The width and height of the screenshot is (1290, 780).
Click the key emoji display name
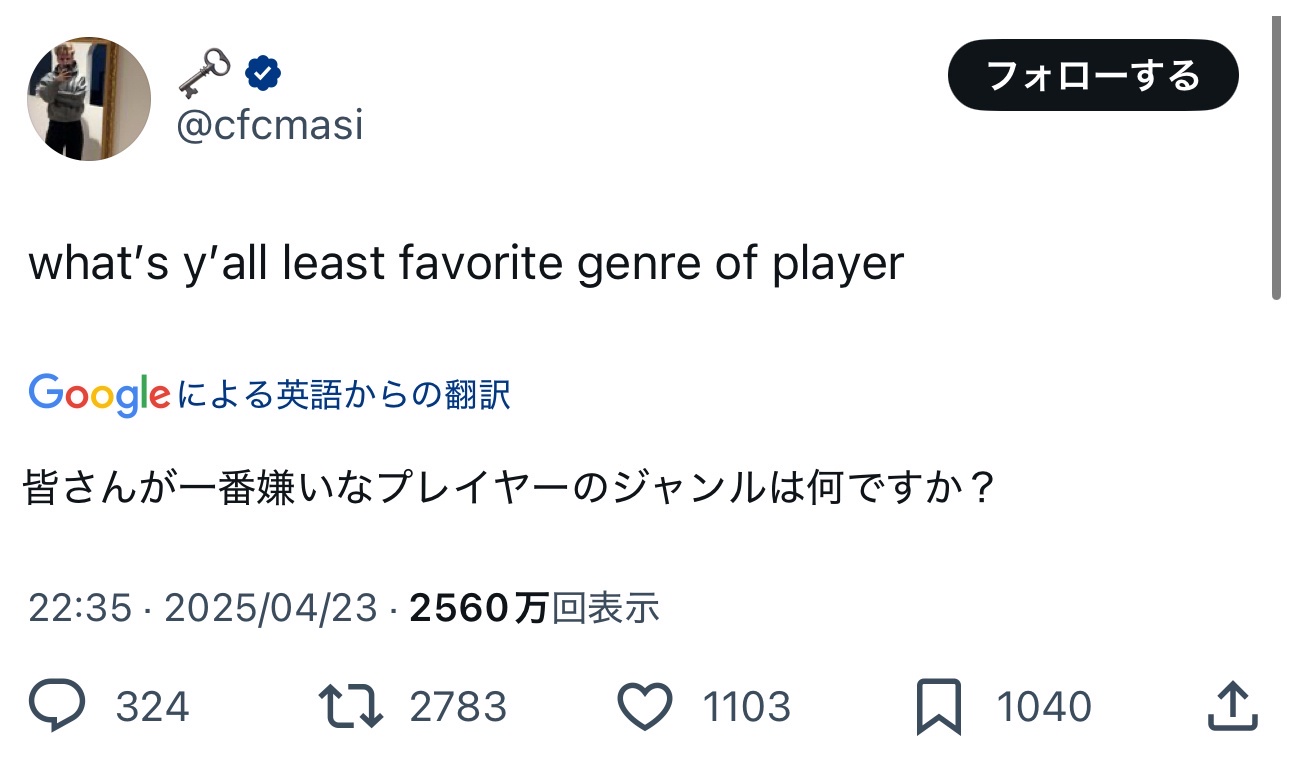204,73
